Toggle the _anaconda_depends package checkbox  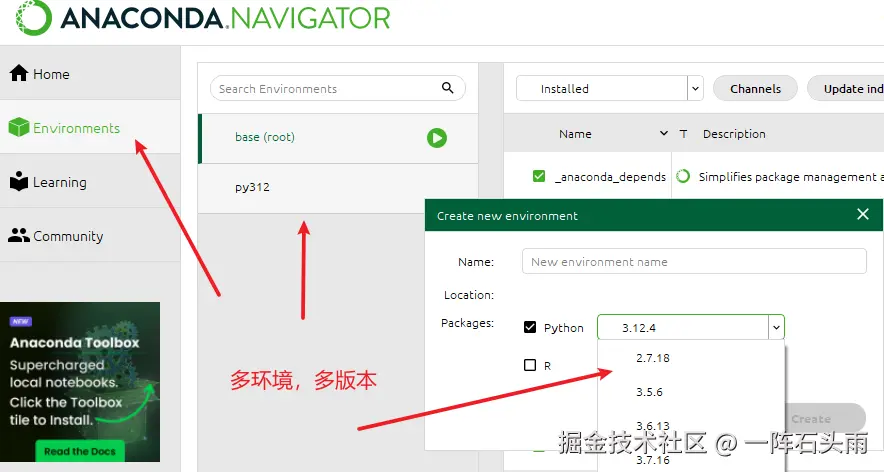click(x=539, y=177)
